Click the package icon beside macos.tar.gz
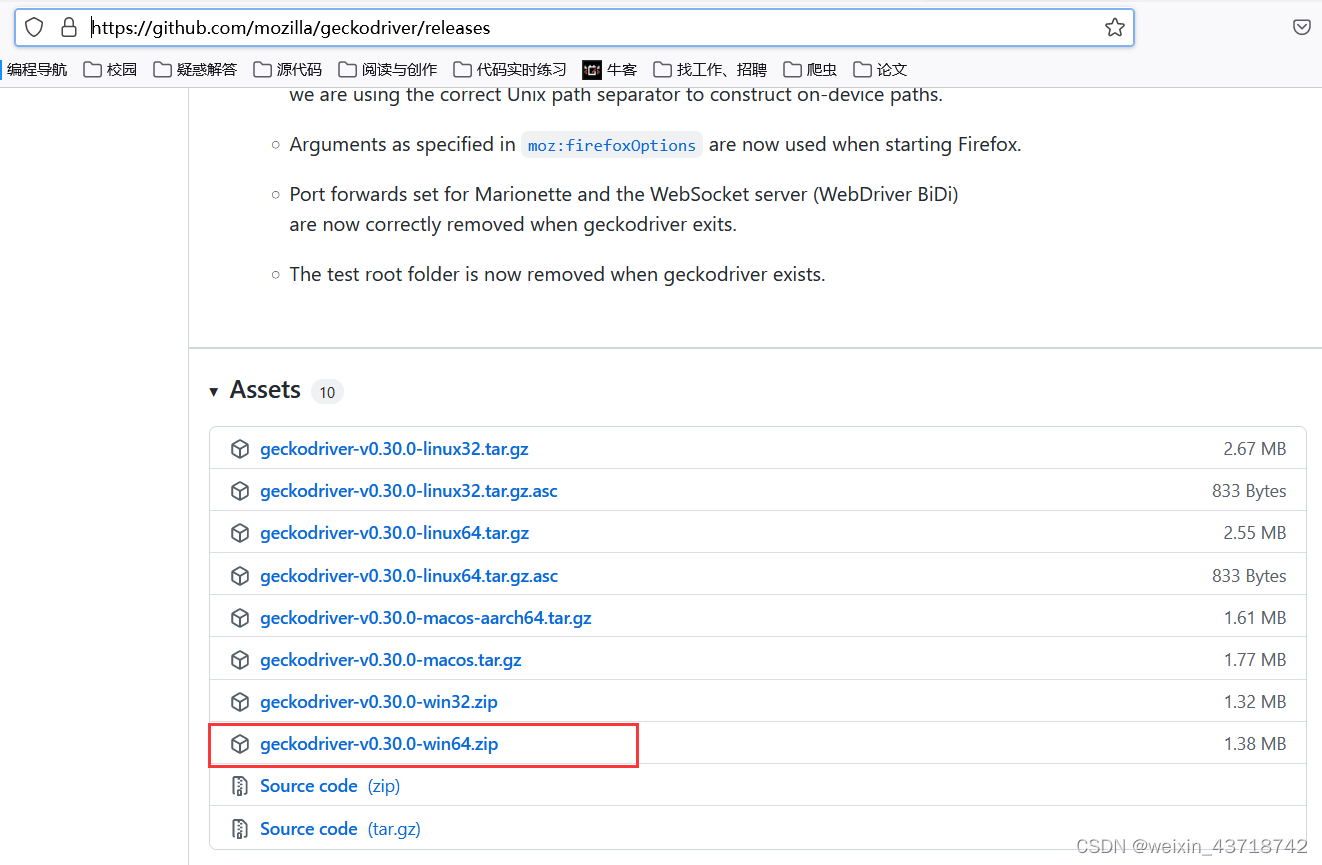 [x=240, y=660]
